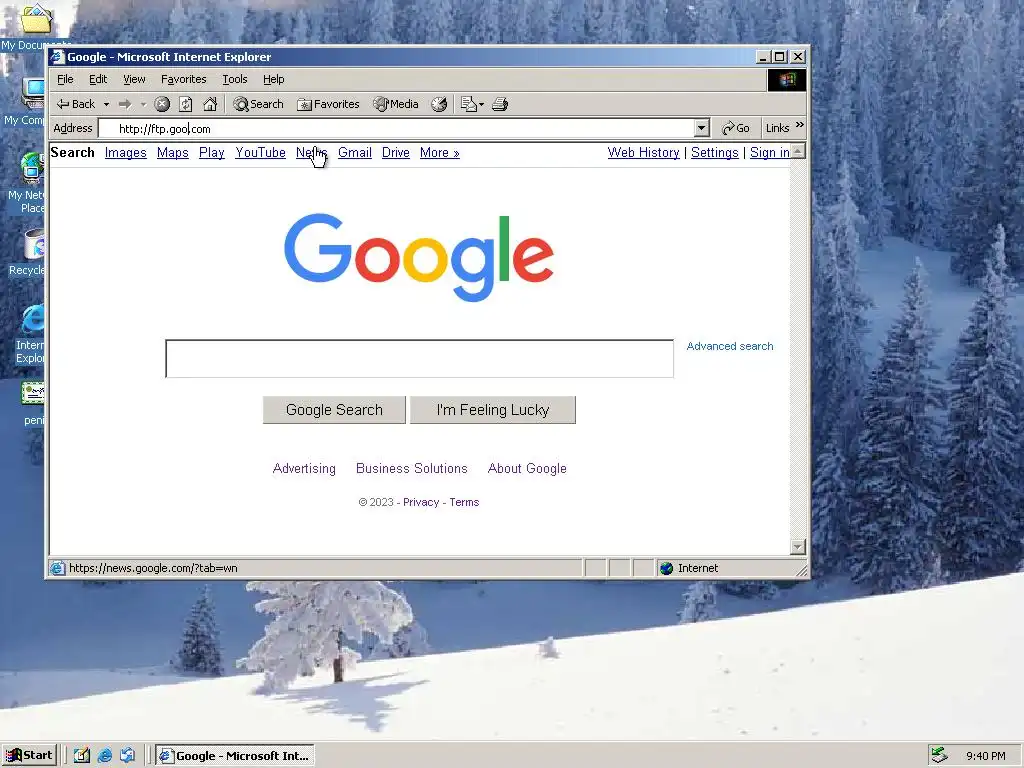Click the status bar page icon

point(57,568)
